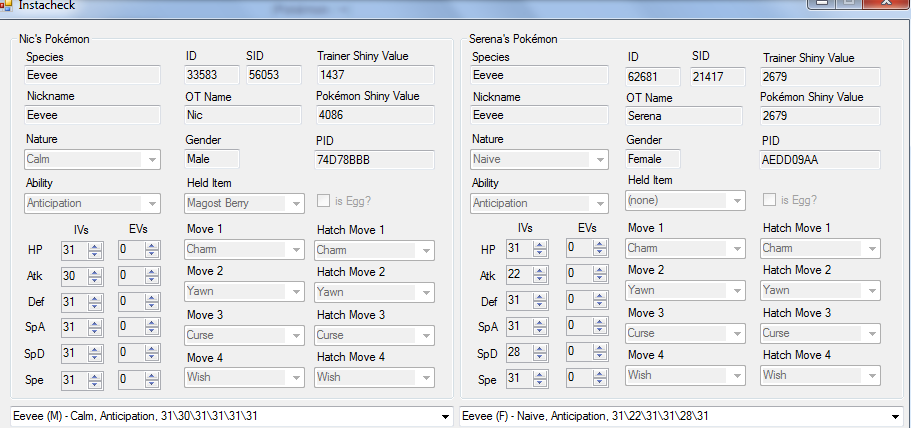Open Serena's Move 1 Charm dropdown
The height and width of the screenshot is (428, 911).
pyautogui.click(x=686, y=248)
